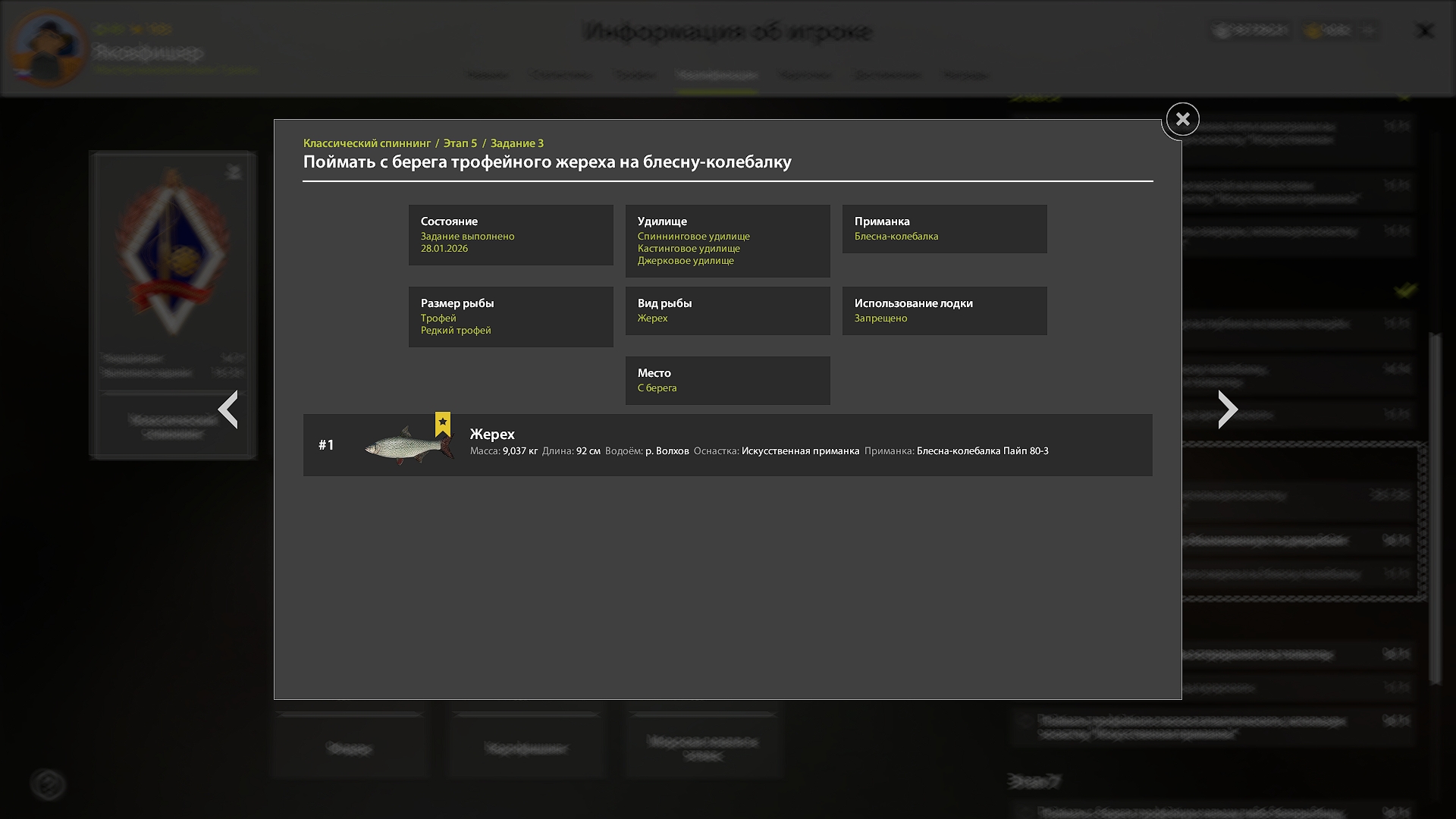Click the Удилище rod type card
Screen dimensions: 1456x819
coord(727,240)
